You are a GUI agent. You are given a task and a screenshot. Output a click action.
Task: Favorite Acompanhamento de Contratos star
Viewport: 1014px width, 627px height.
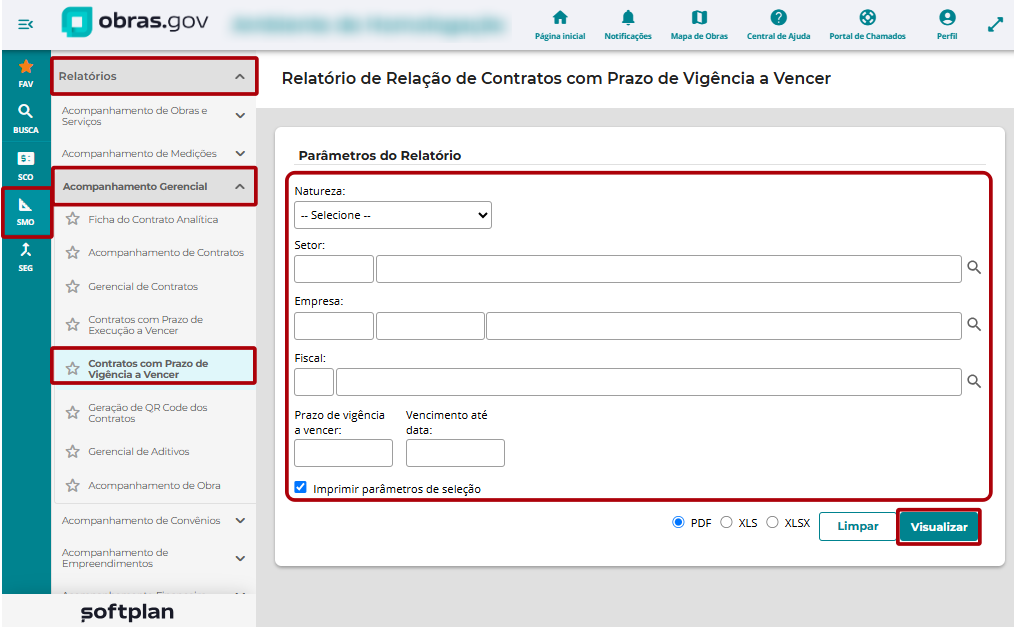coord(72,253)
